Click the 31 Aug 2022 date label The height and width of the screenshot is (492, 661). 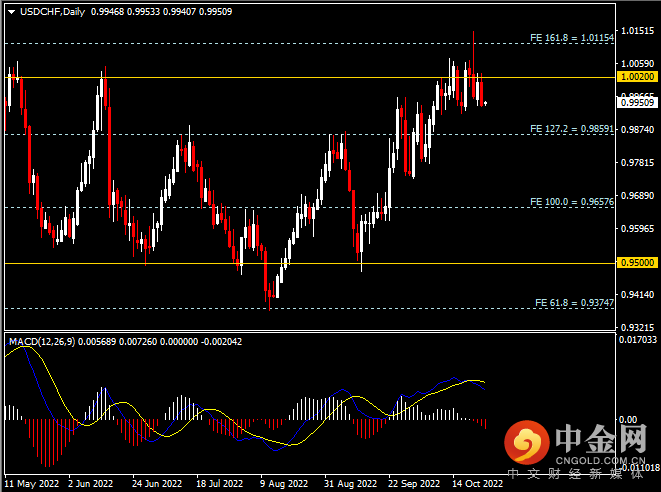pyautogui.click(x=350, y=484)
